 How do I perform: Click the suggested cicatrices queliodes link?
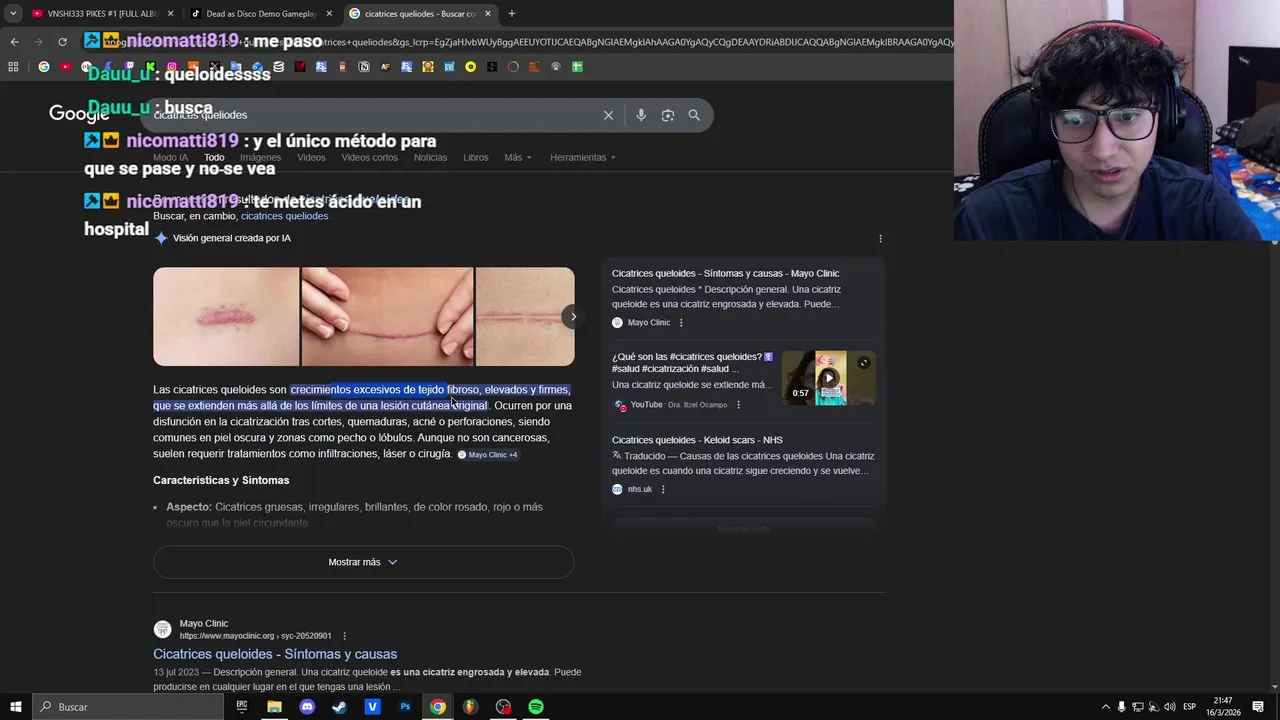pos(284,216)
